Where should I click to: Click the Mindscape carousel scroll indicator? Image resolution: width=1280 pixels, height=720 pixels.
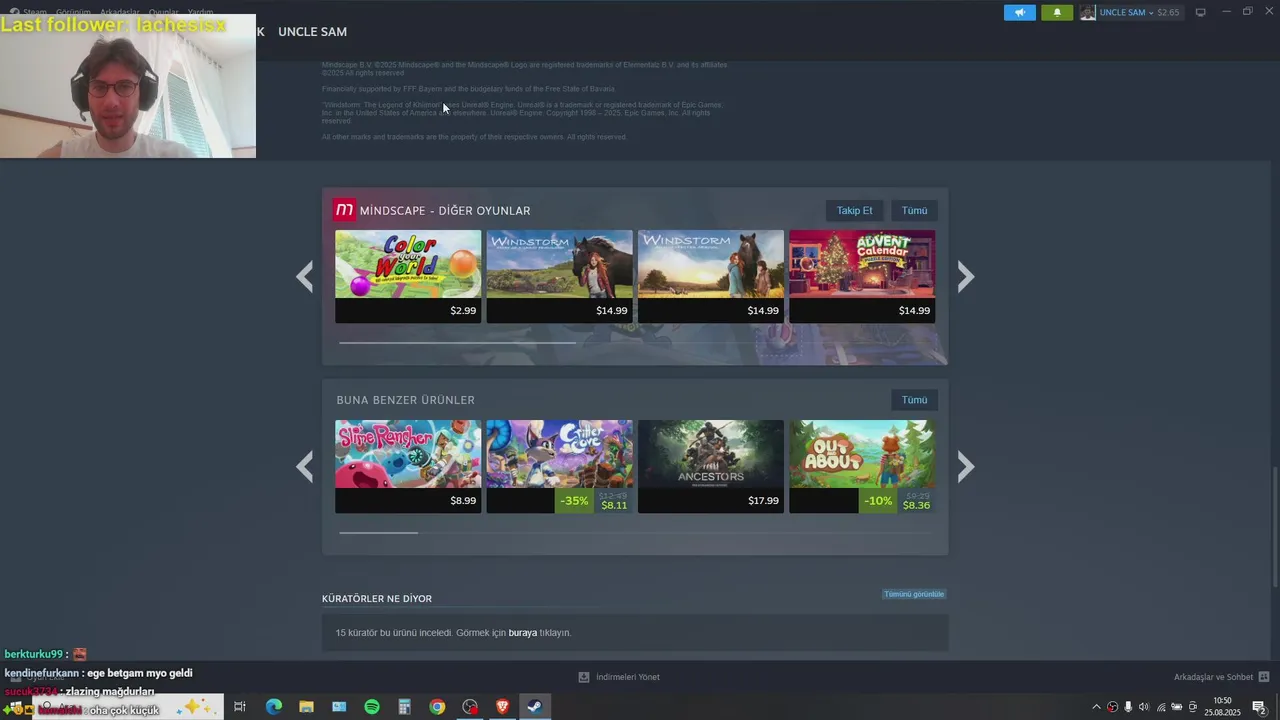coord(457,342)
